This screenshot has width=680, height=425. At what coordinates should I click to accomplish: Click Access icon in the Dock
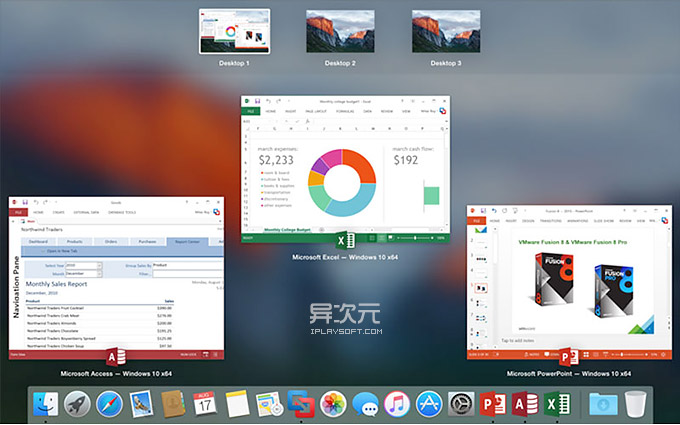coord(525,404)
